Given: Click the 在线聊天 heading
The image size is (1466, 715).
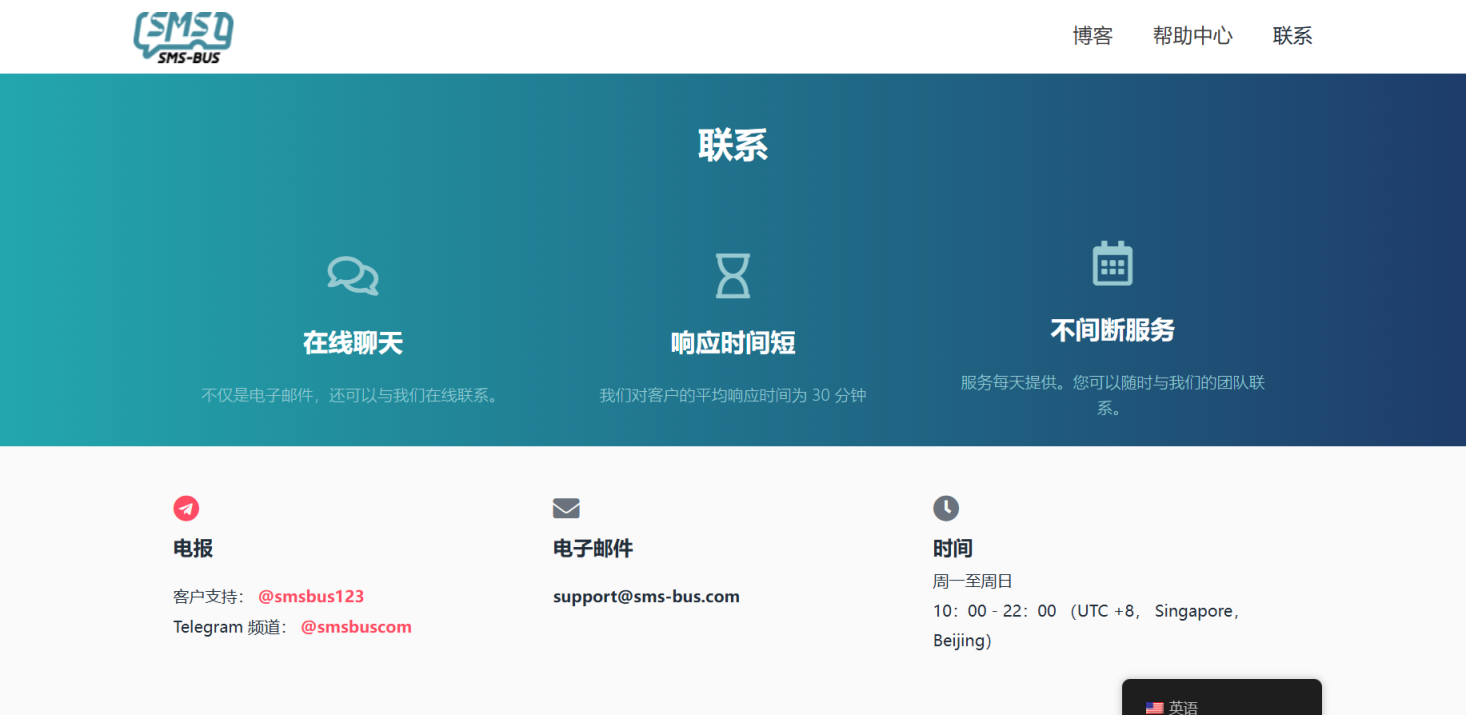Looking at the screenshot, I should [353, 343].
